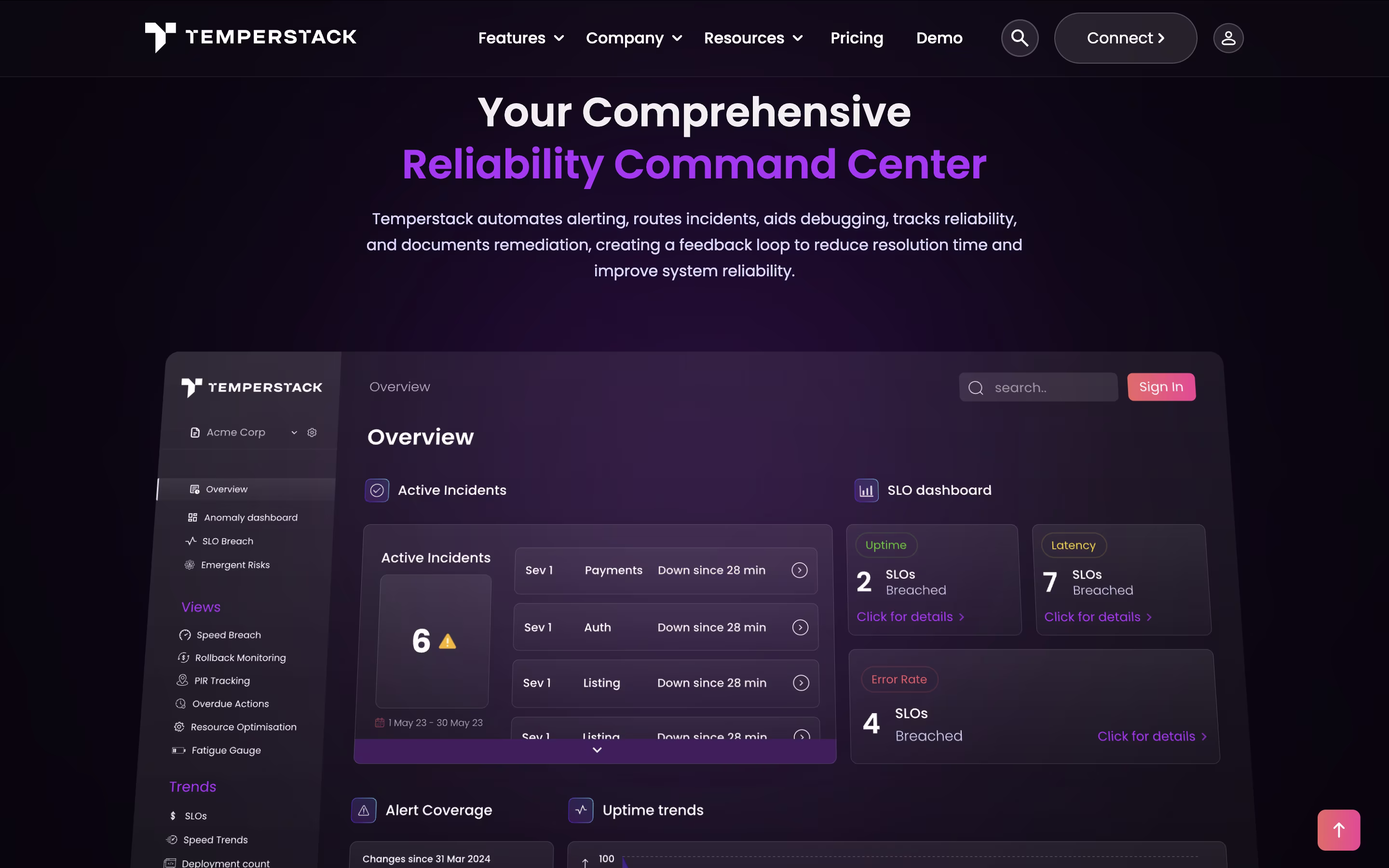Click Uptime's Click for details link
This screenshot has height=868, width=1389.
pos(910,617)
